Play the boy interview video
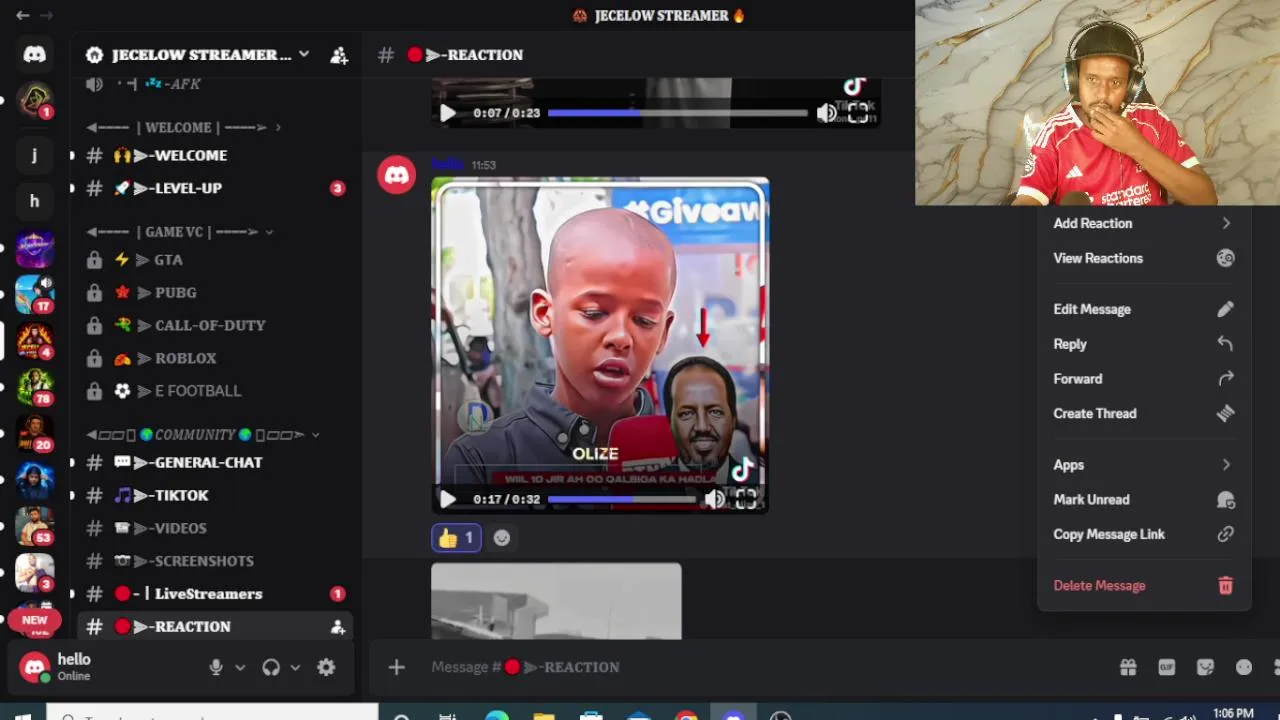Image resolution: width=1280 pixels, height=720 pixels. (x=448, y=499)
